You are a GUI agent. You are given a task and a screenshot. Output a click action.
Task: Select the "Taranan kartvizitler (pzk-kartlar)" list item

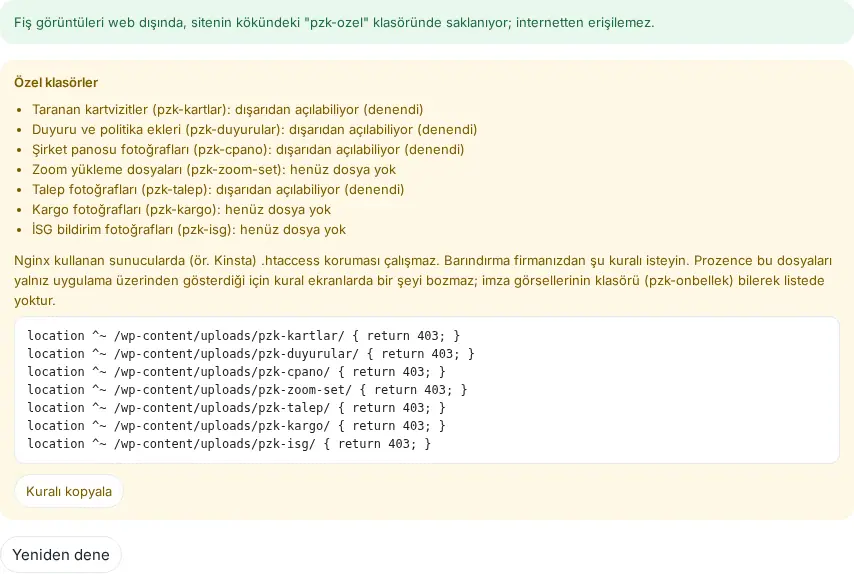(x=227, y=109)
